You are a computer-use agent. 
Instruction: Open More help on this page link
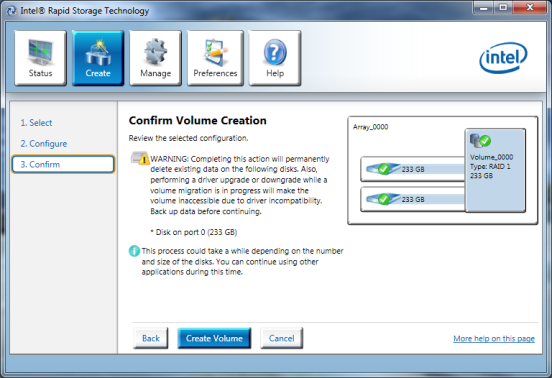click(494, 339)
